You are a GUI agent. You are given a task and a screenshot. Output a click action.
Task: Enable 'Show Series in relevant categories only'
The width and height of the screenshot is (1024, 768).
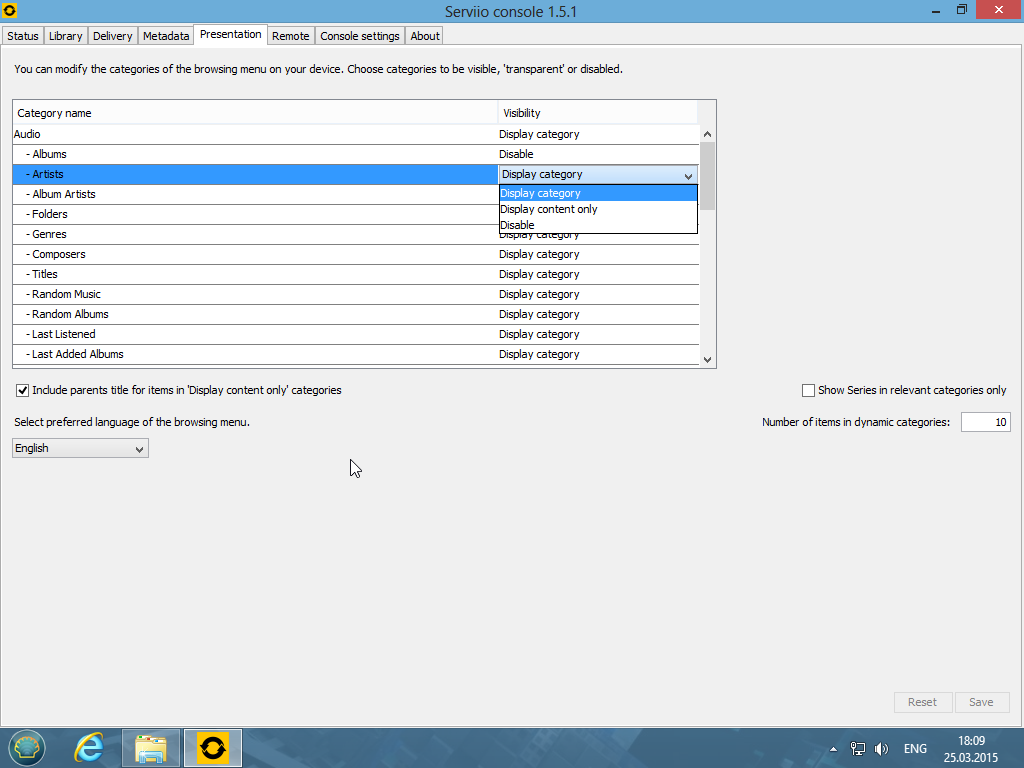808,390
